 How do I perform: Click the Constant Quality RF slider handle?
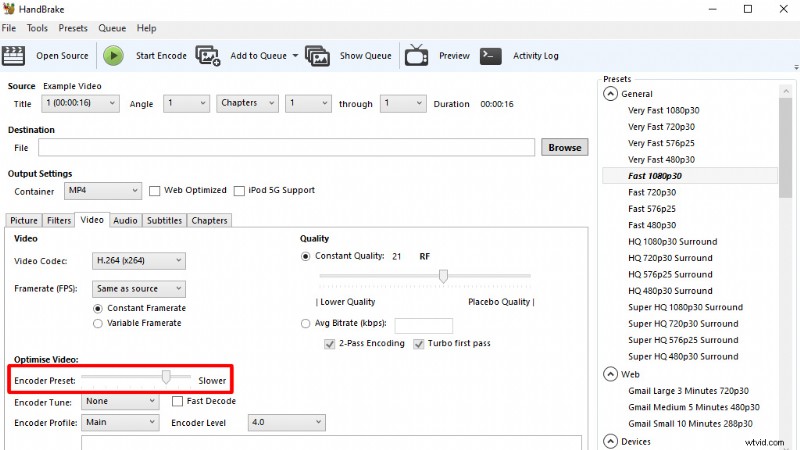pos(443,276)
